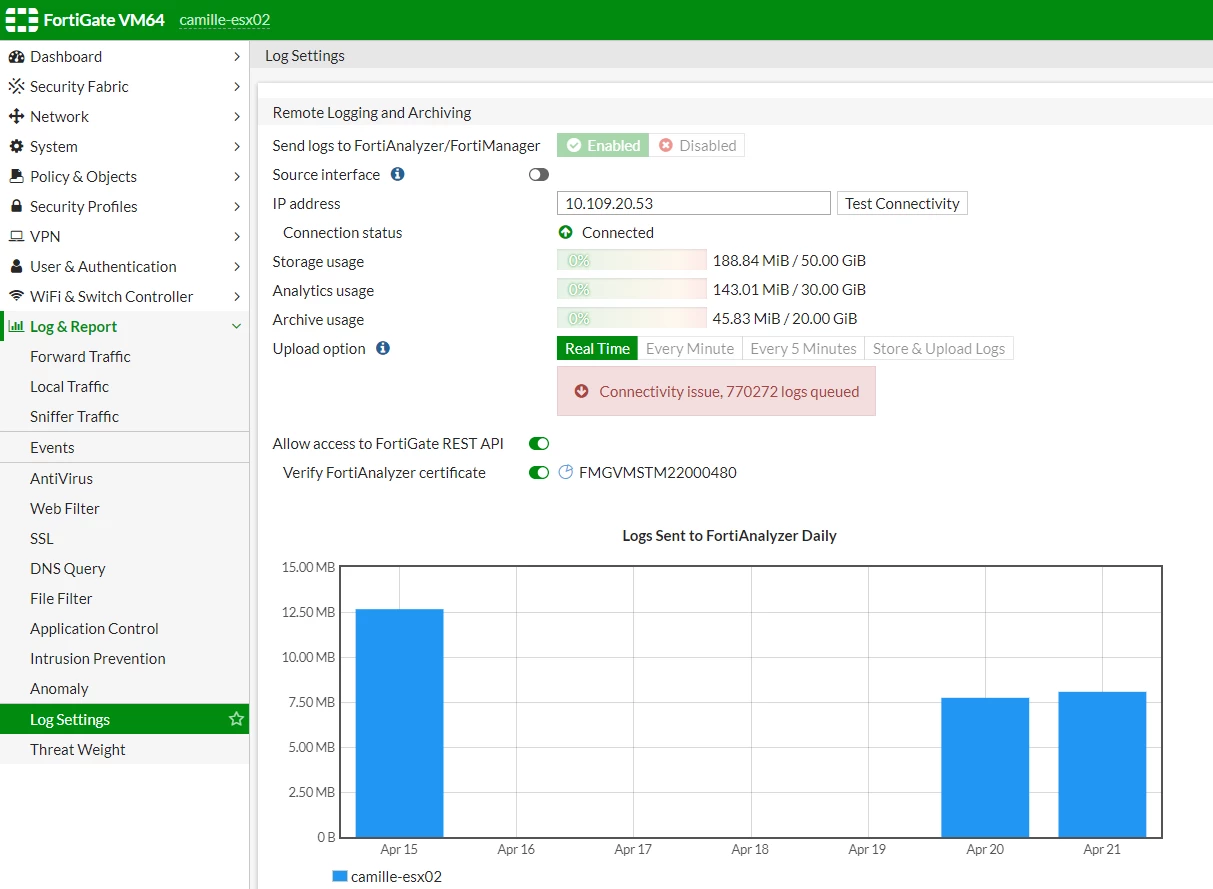
Task: Choose Store & Upload Logs option
Action: click(939, 348)
